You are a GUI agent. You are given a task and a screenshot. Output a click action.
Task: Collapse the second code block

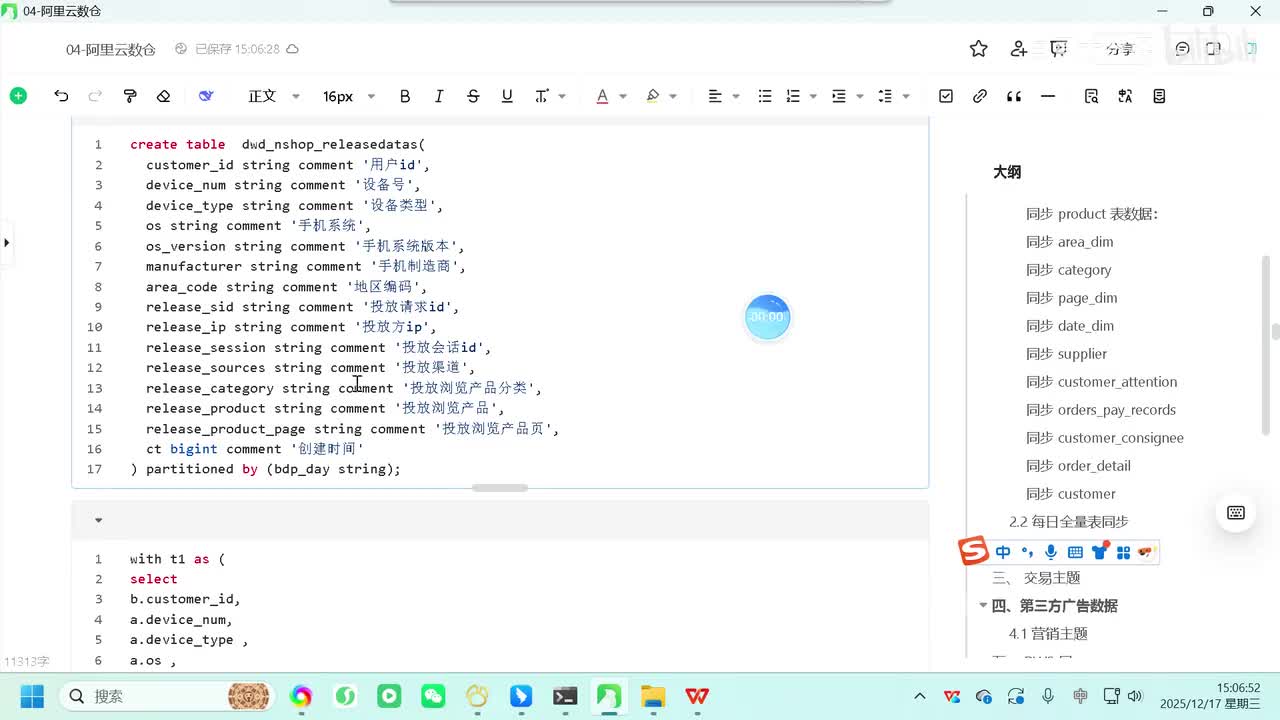coord(98,520)
